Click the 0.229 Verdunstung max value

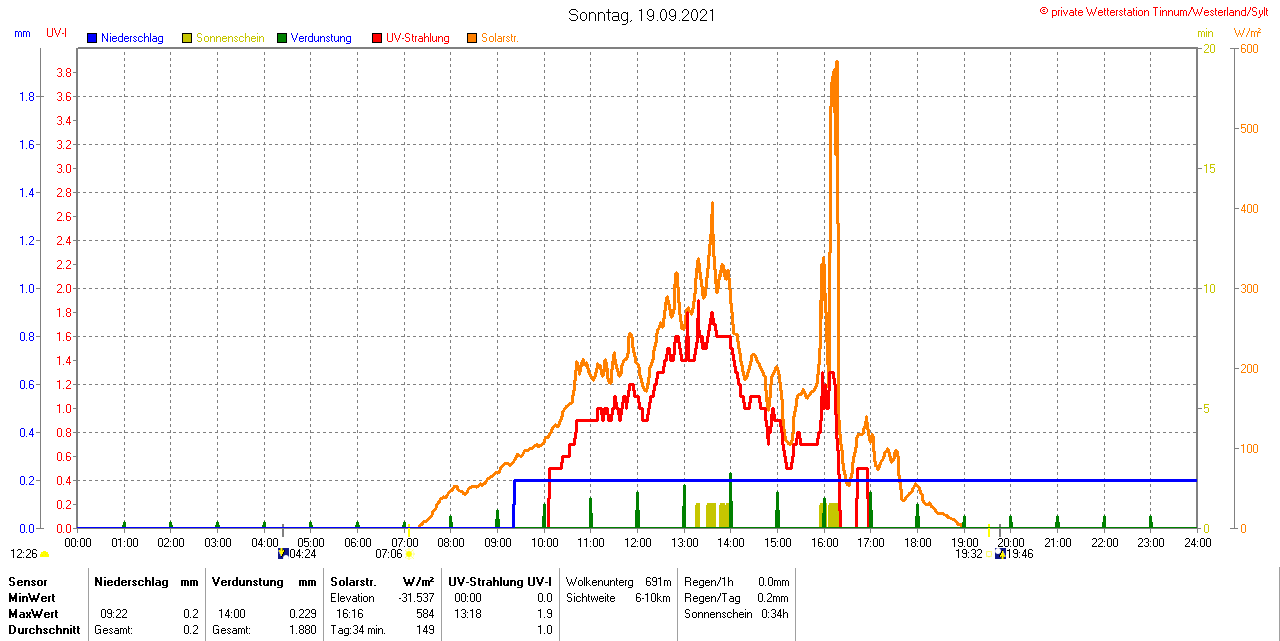[302, 613]
